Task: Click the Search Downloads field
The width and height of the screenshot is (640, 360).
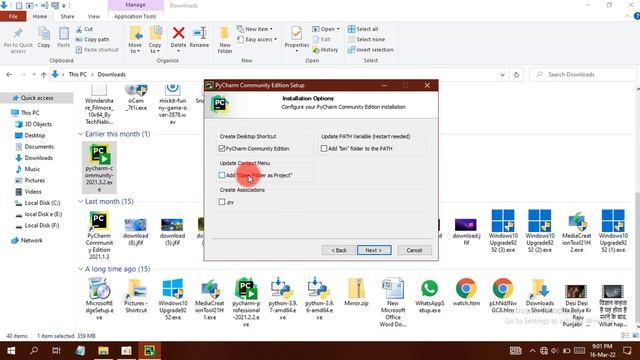Action: pos(583,75)
